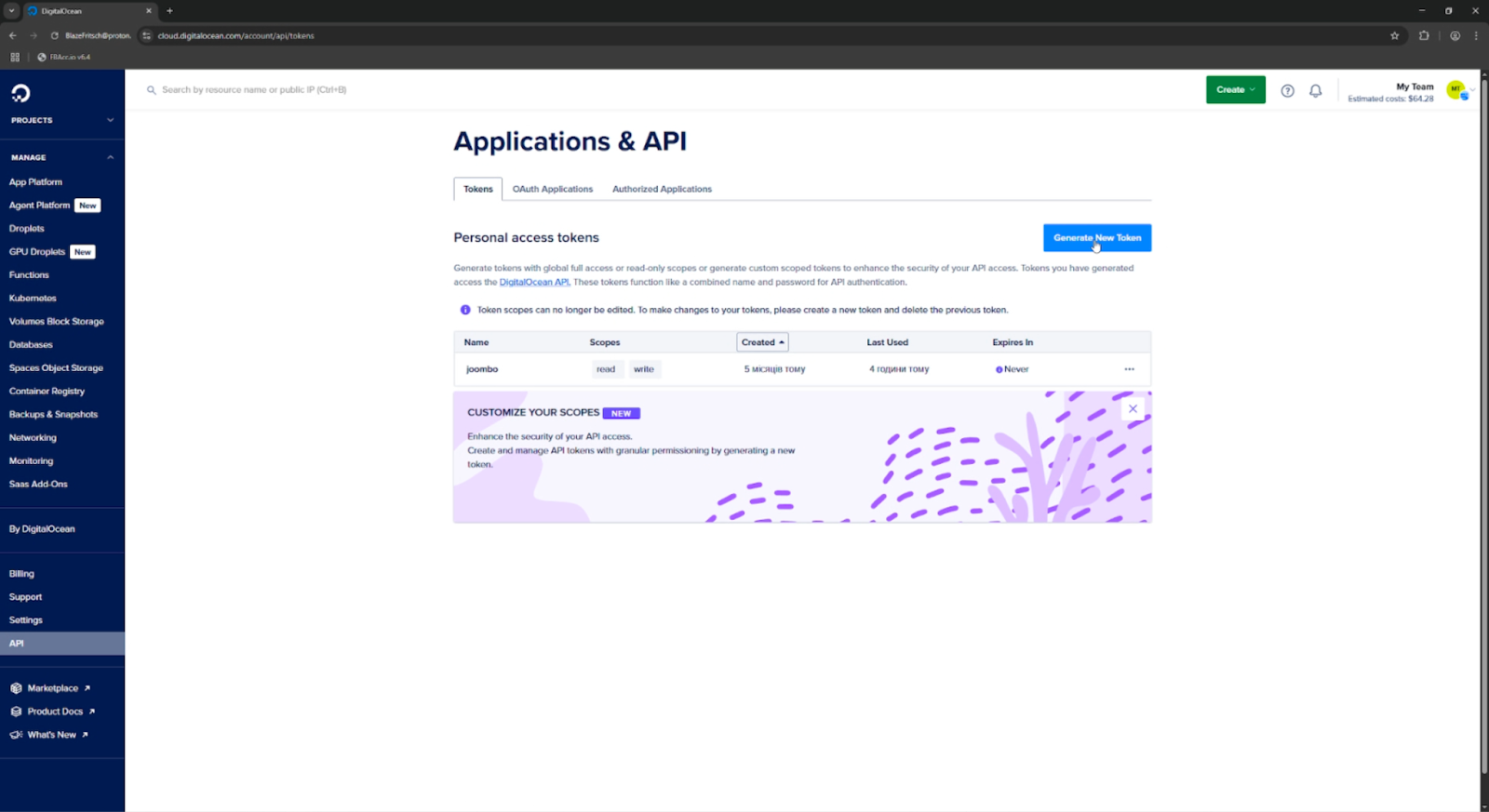
Task: Open SaaS Add-Ons
Action: click(38, 485)
